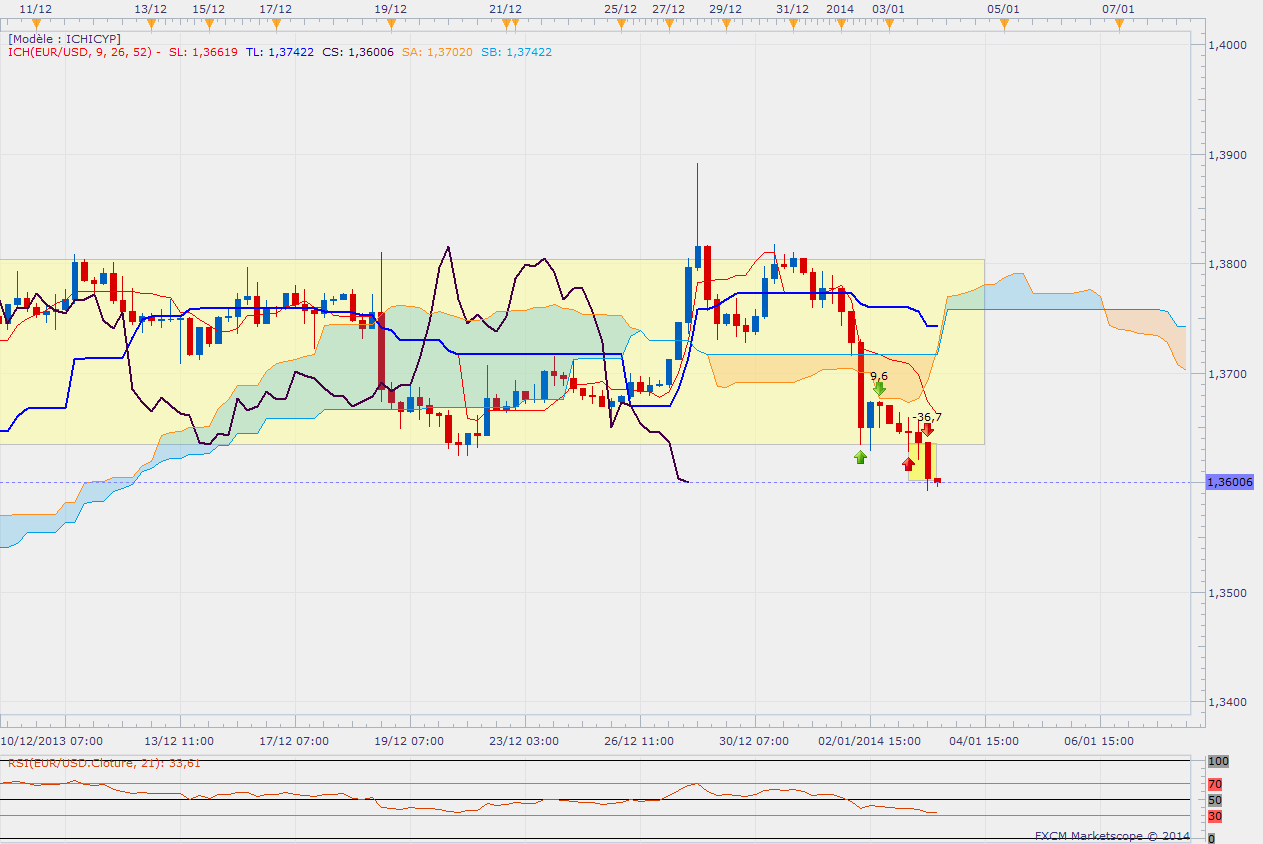Screen dimensions: 1263x844
Task: Click the 02/01/2014 15:00 time axis label
Action: point(870,741)
